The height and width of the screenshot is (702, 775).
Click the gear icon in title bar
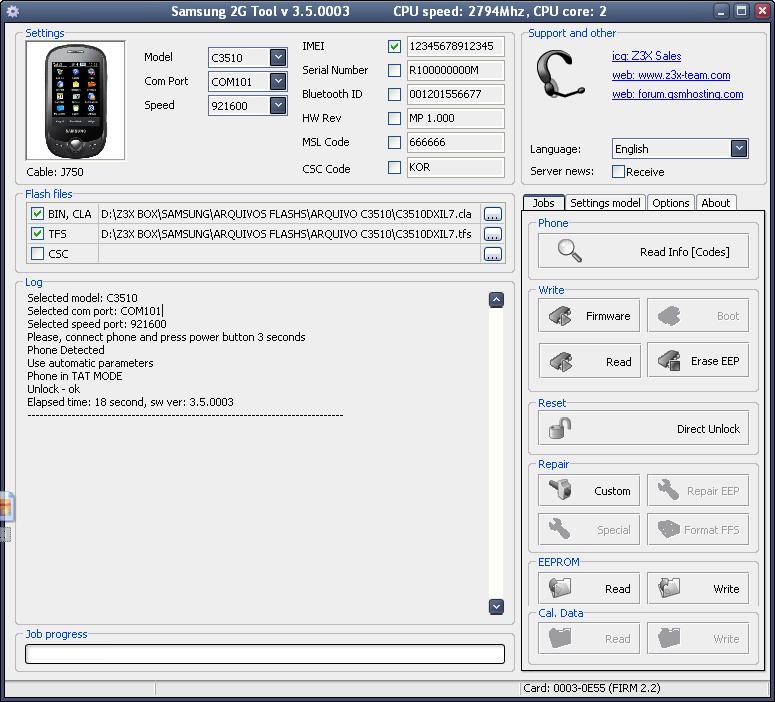click(x=13, y=11)
